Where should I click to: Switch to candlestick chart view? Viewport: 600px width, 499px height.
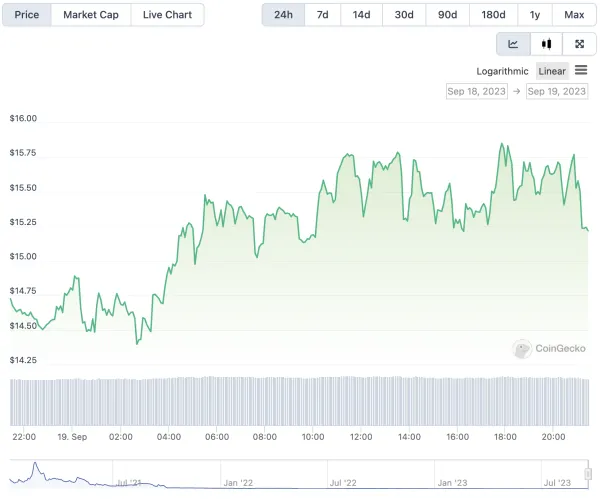click(546, 44)
